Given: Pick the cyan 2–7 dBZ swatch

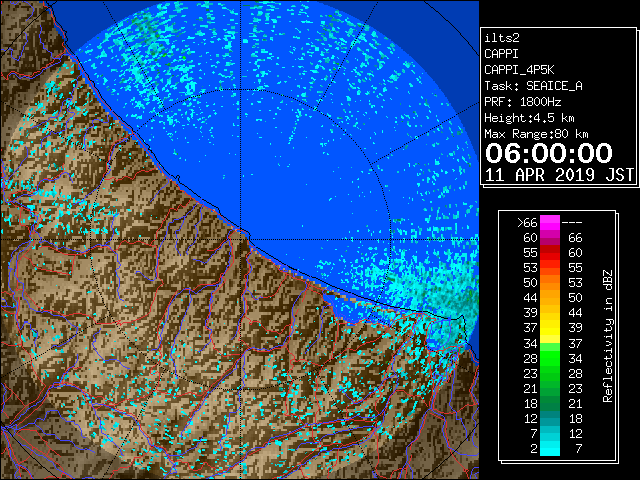Looking at the screenshot, I should pyautogui.click(x=550, y=448).
